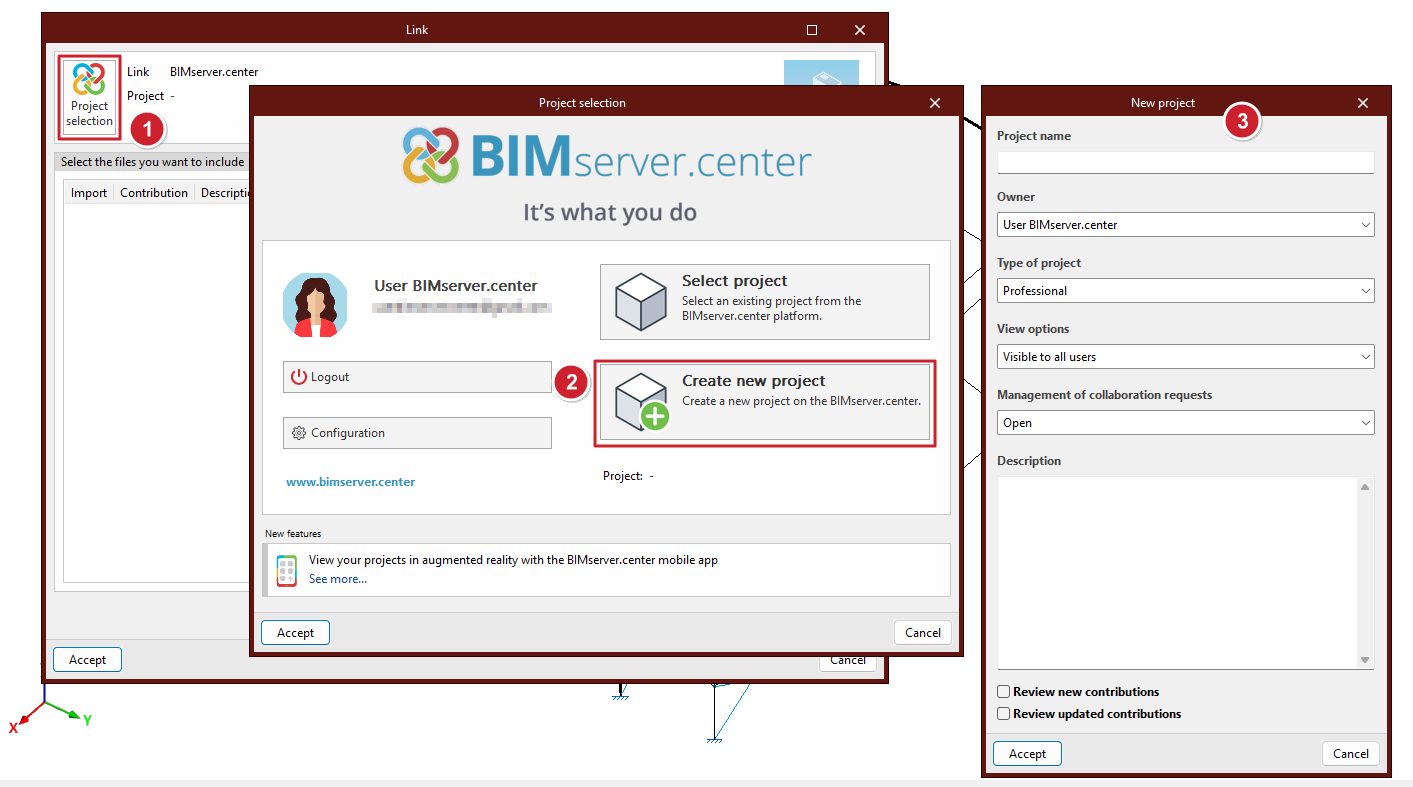Expand the Owner dropdown

(x=1185, y=225)
